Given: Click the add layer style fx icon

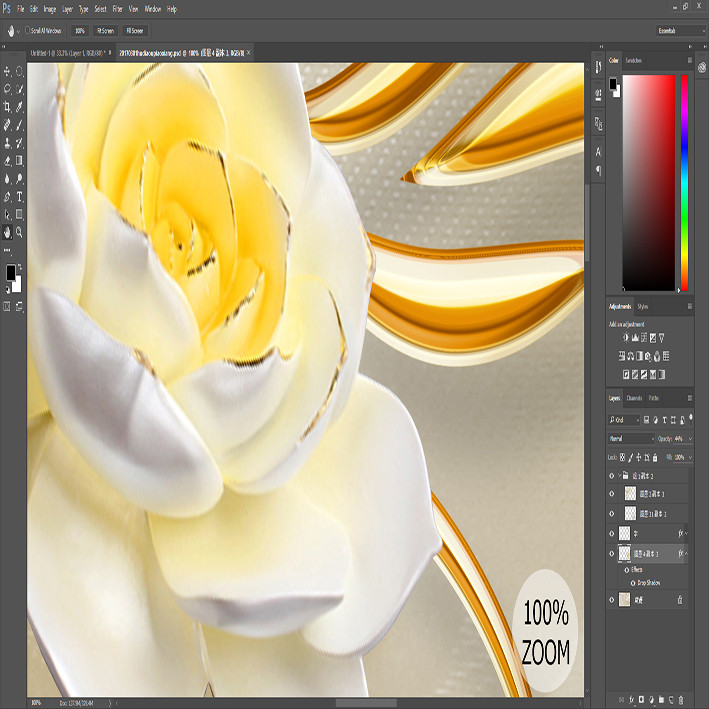Looking at the screenshot, I should click(x=632, y=700).
